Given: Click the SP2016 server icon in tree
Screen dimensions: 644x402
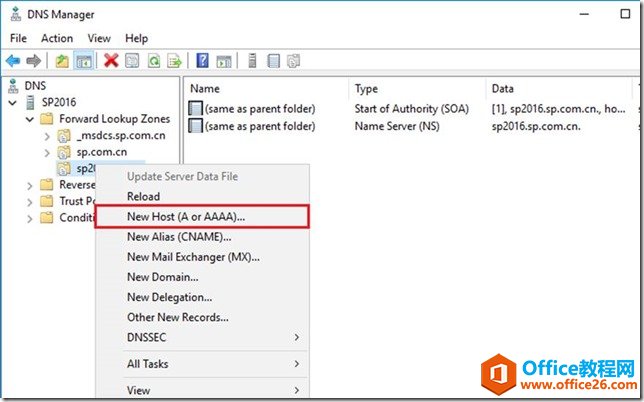Looking at the screenshot, I should 30,102.
